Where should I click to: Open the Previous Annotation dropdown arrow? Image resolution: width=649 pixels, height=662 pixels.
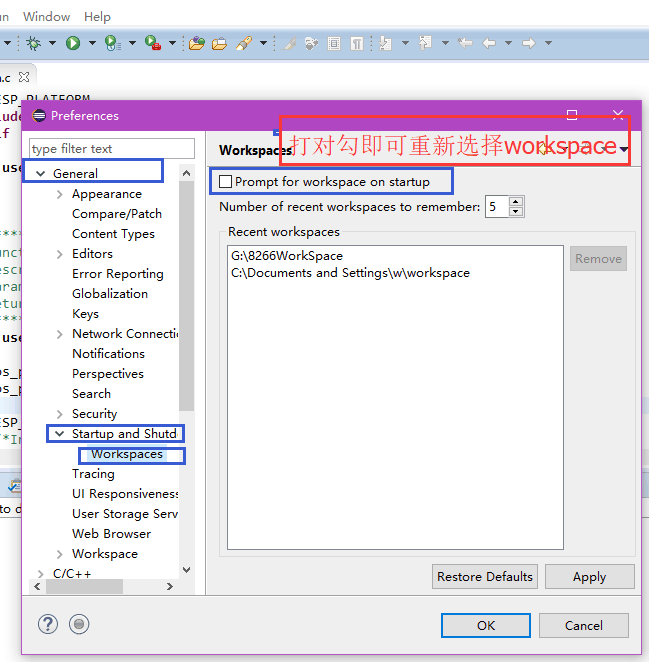click(x=445, y=43)
